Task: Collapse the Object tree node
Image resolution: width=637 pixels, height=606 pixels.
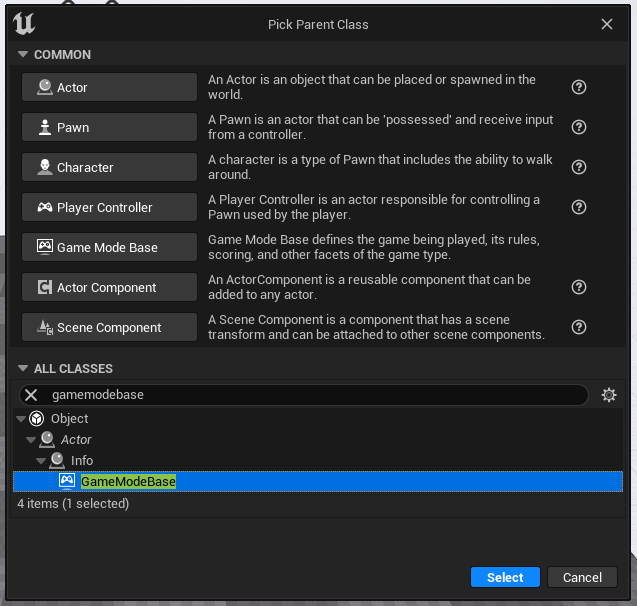Action: (x=21, y=419)
